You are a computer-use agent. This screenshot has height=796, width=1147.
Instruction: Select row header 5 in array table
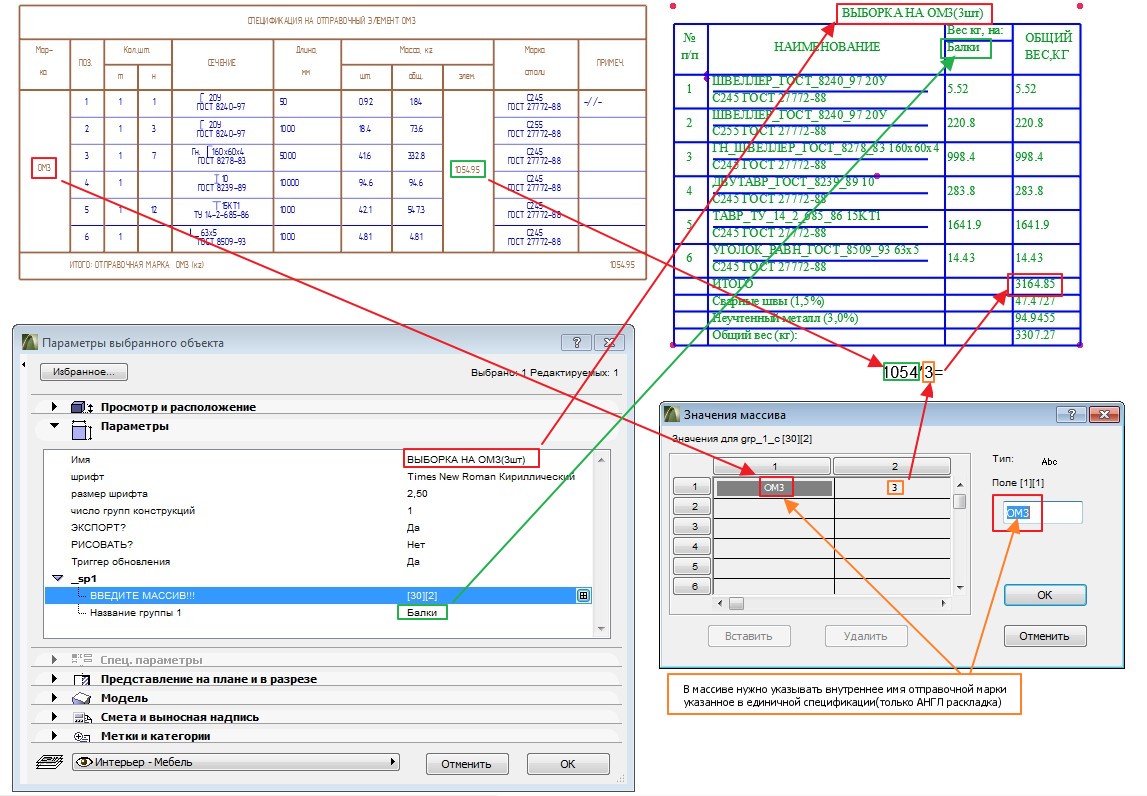[x=691, y=566]
